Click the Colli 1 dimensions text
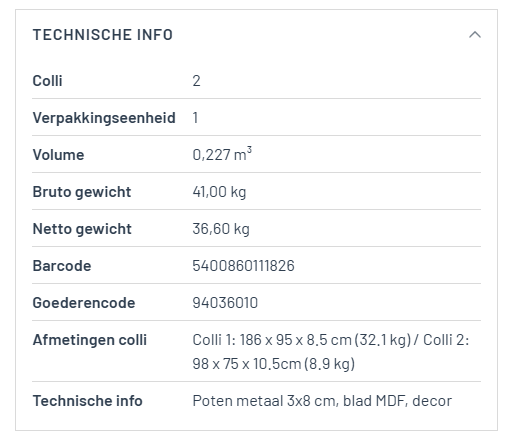The height and width of the screenshot is (447, 517). [301, 340]
